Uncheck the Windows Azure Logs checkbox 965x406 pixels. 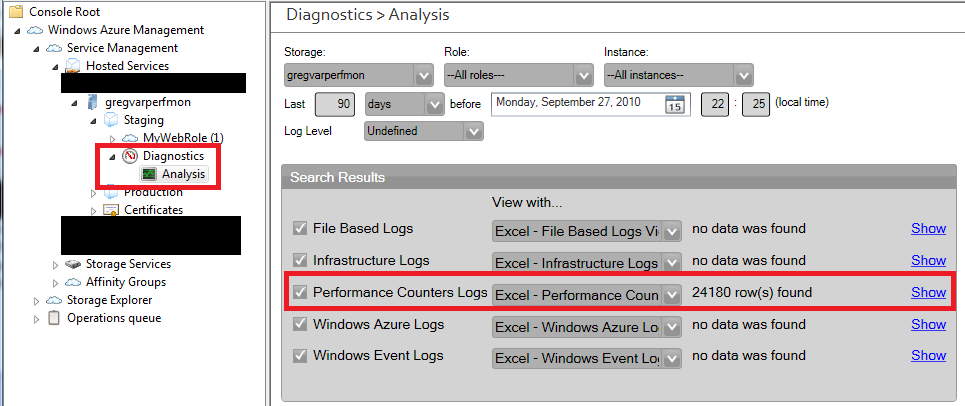tap(300, 324)
